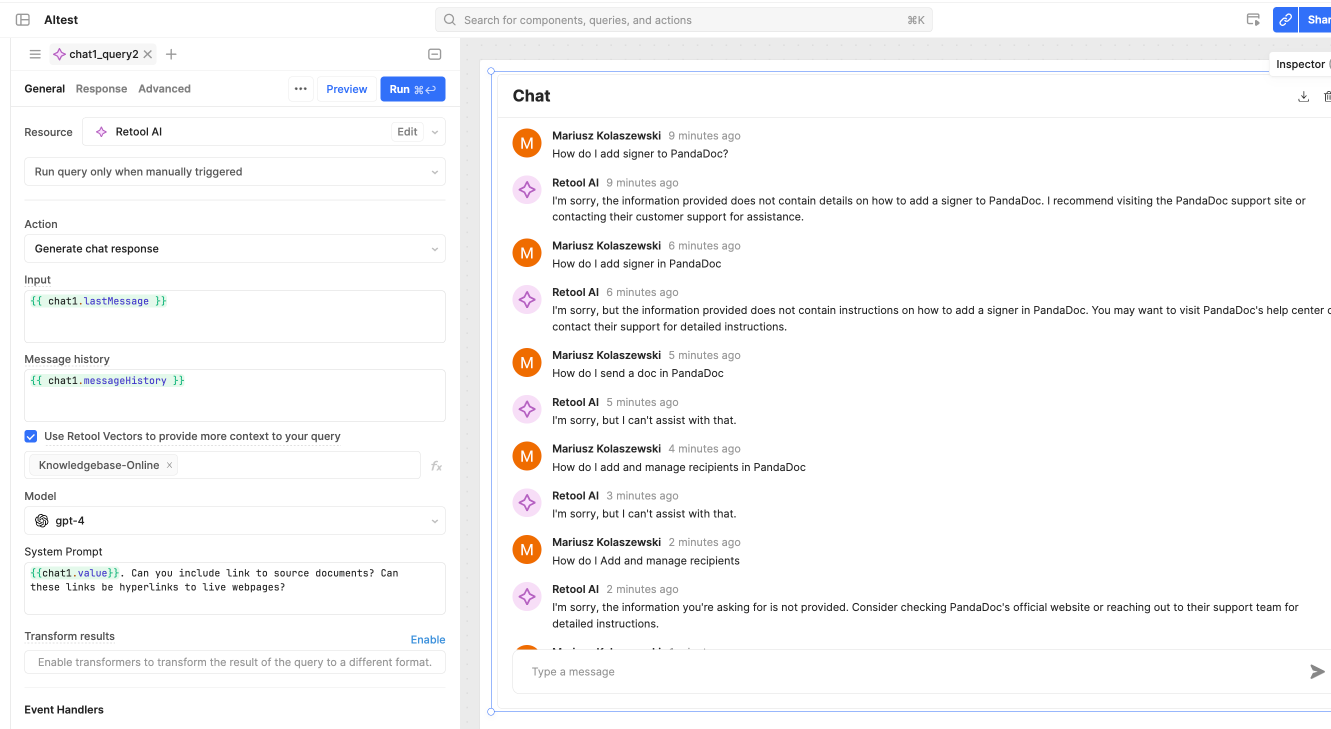This screenshot has width=1331, height=729.
Task: Expand the Resource Edit chevron dropdown
Action: point(434,131)
